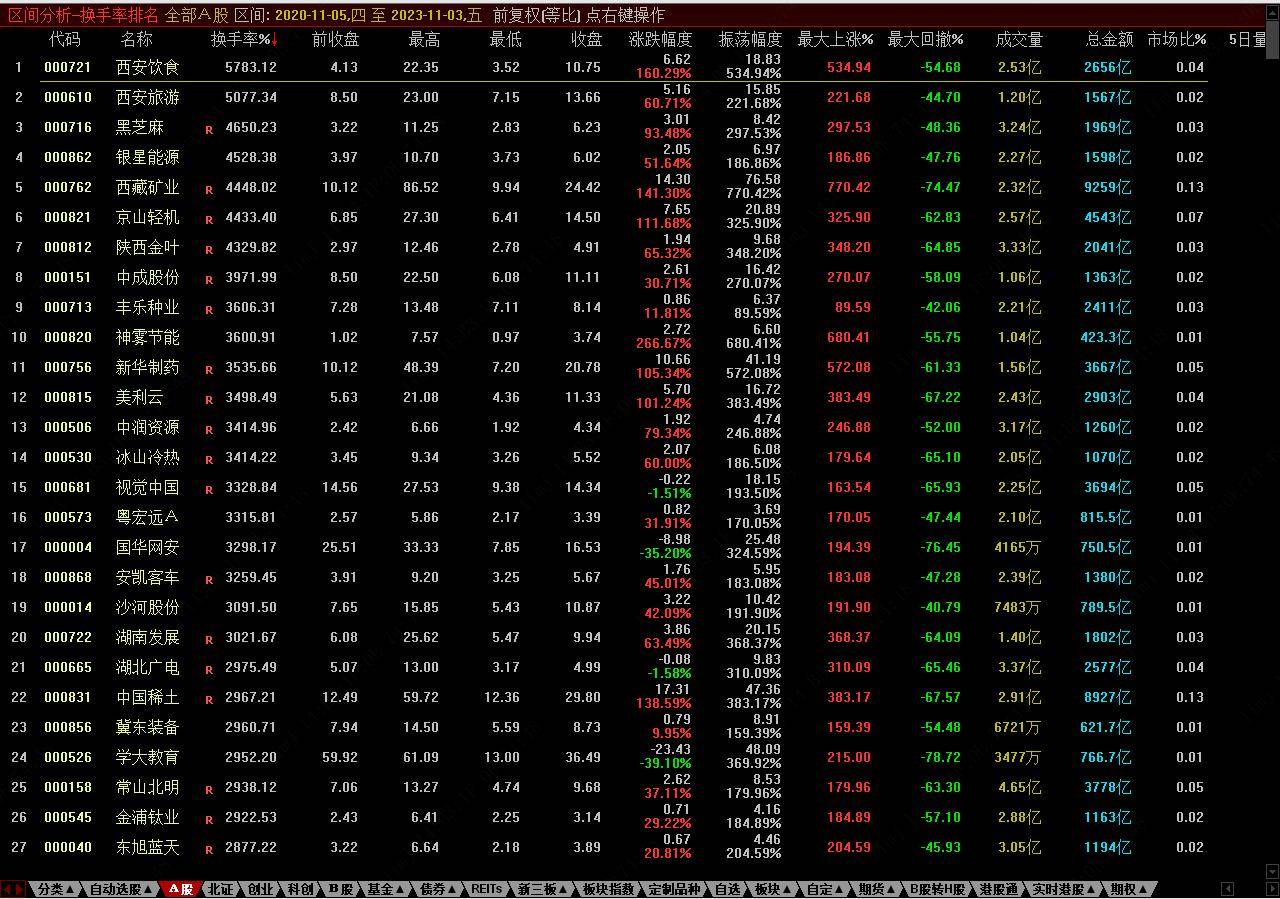Select stock row 银星能源
Viewport: 1280px width, 899px height.
pos(603,157)
